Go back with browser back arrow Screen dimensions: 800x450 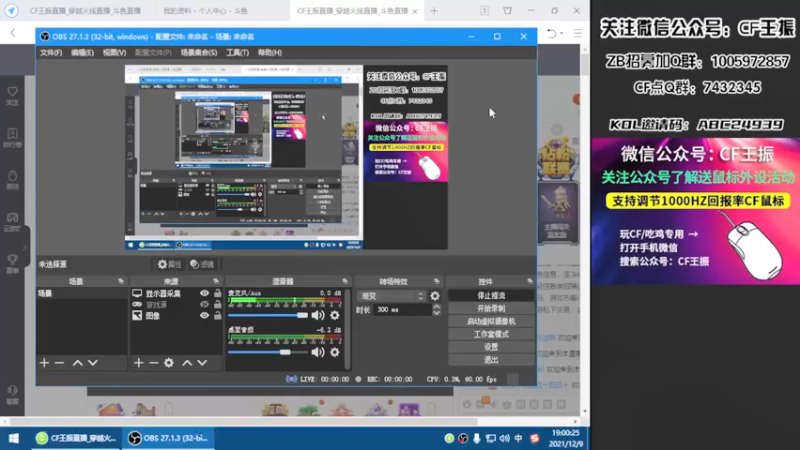pyautogui.click(x=13, y=33)
